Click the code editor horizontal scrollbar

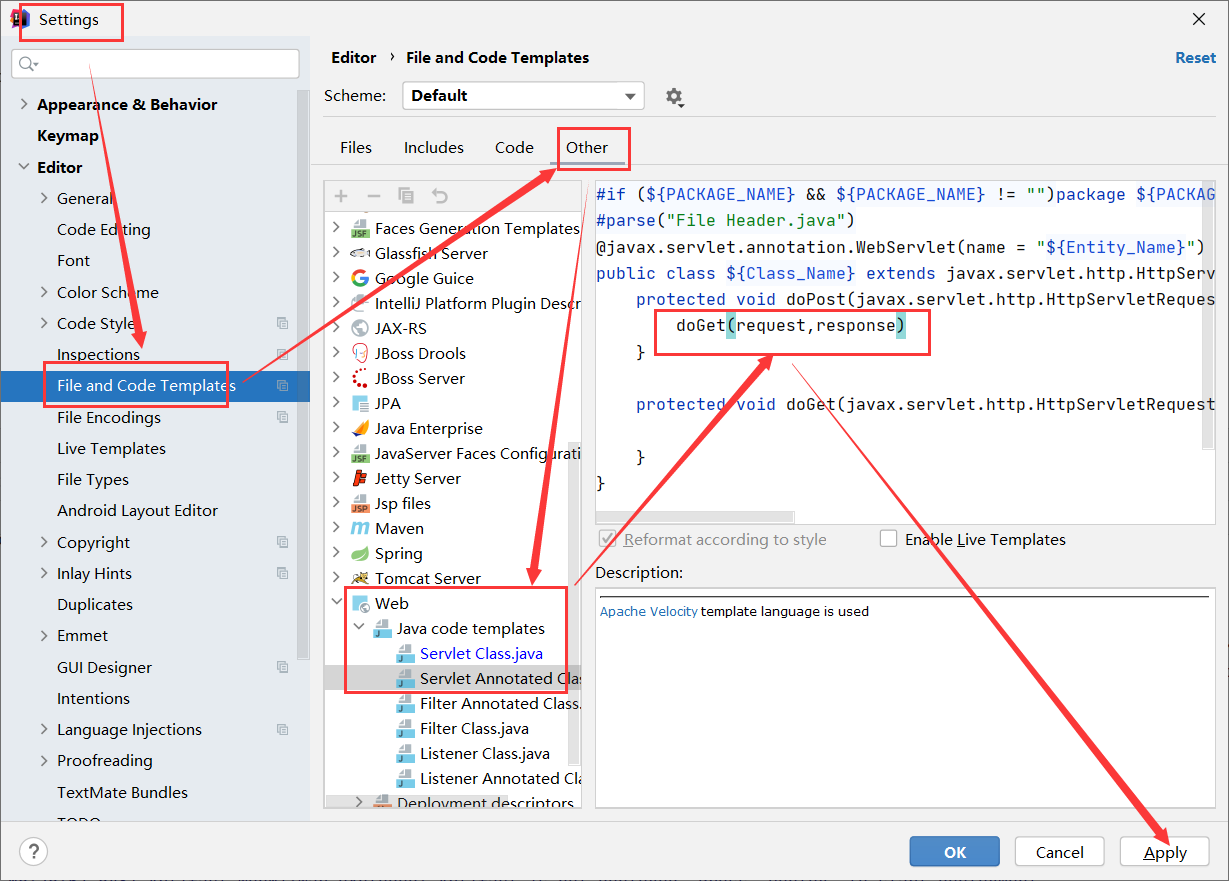pos(695,517)
